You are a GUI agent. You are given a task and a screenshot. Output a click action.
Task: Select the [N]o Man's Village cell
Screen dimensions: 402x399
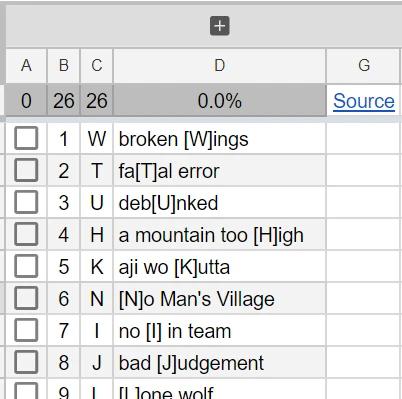(220, 299)
